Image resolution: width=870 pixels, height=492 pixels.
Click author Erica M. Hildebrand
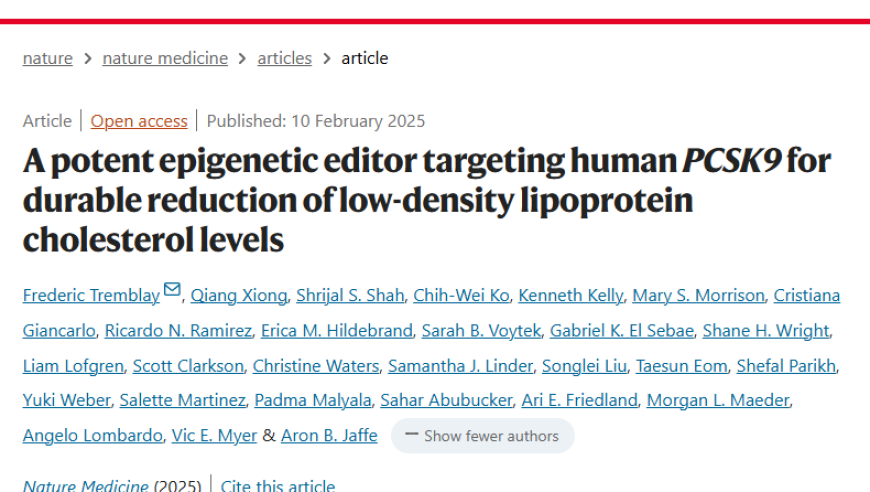337,331
